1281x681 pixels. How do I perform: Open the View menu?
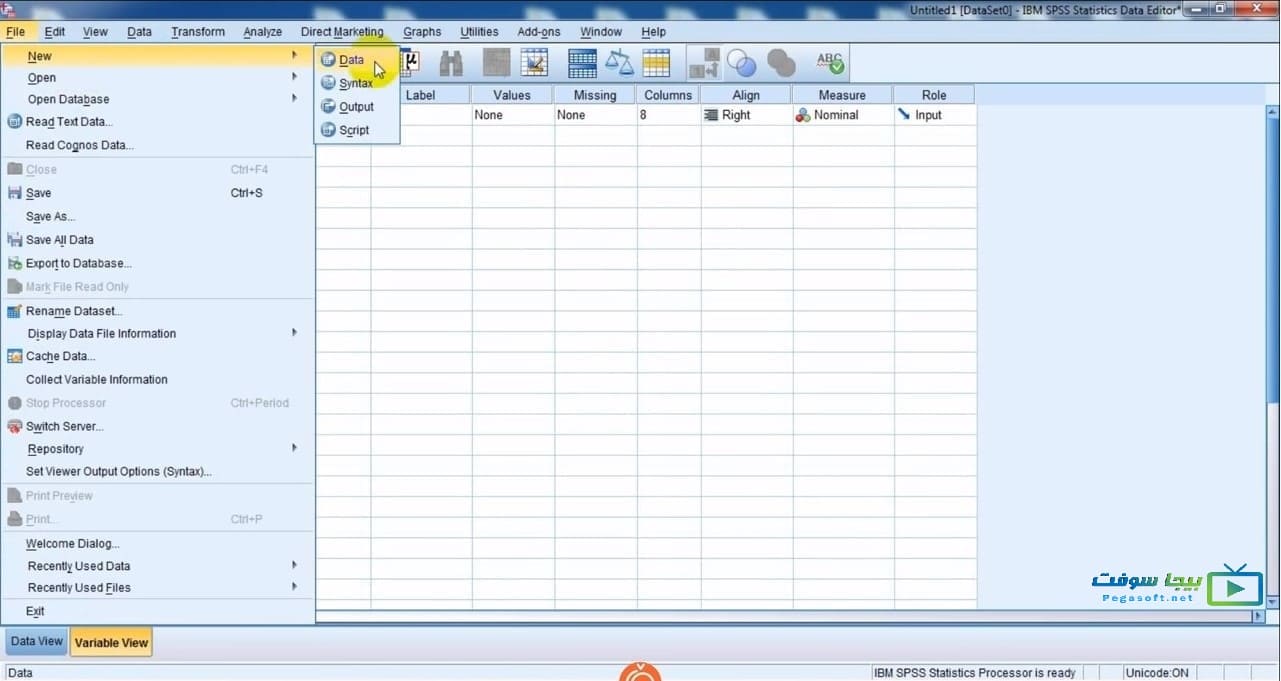click(95, 32)
